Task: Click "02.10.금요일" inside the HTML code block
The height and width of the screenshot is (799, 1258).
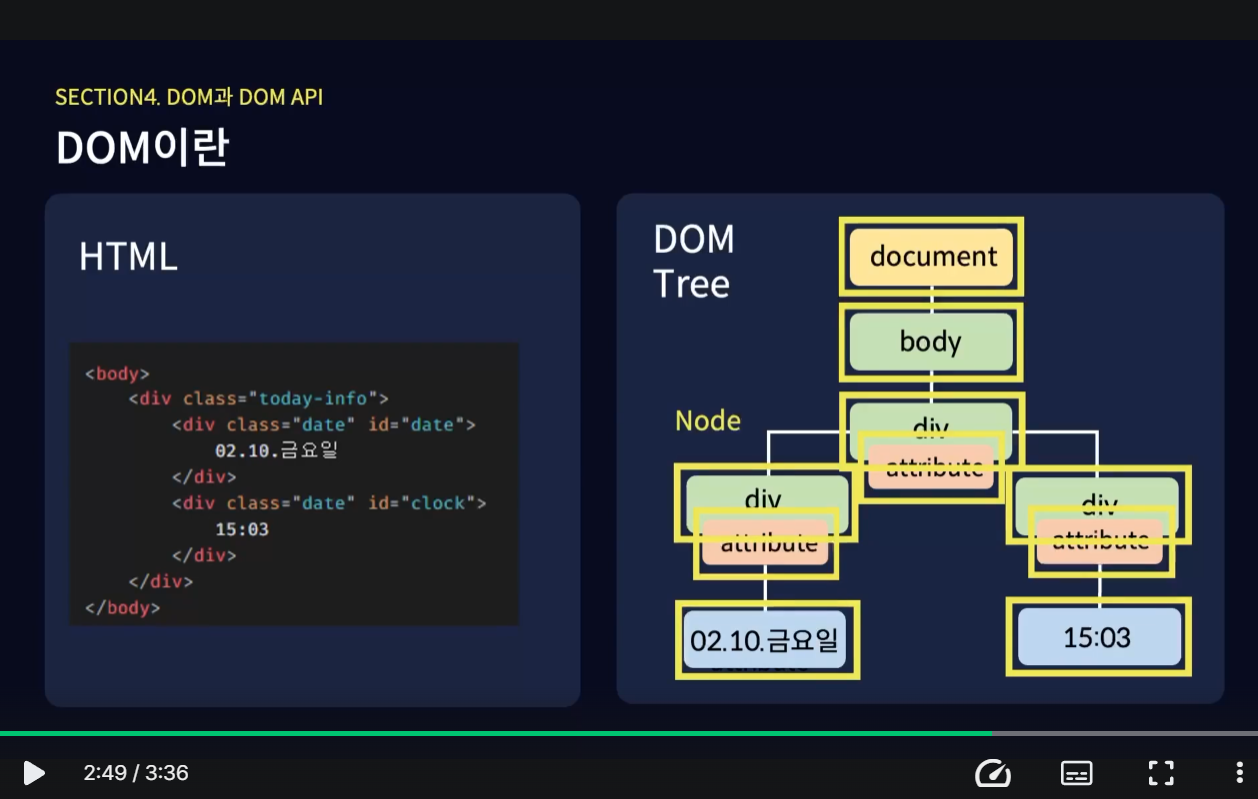Action: (277, 450)
